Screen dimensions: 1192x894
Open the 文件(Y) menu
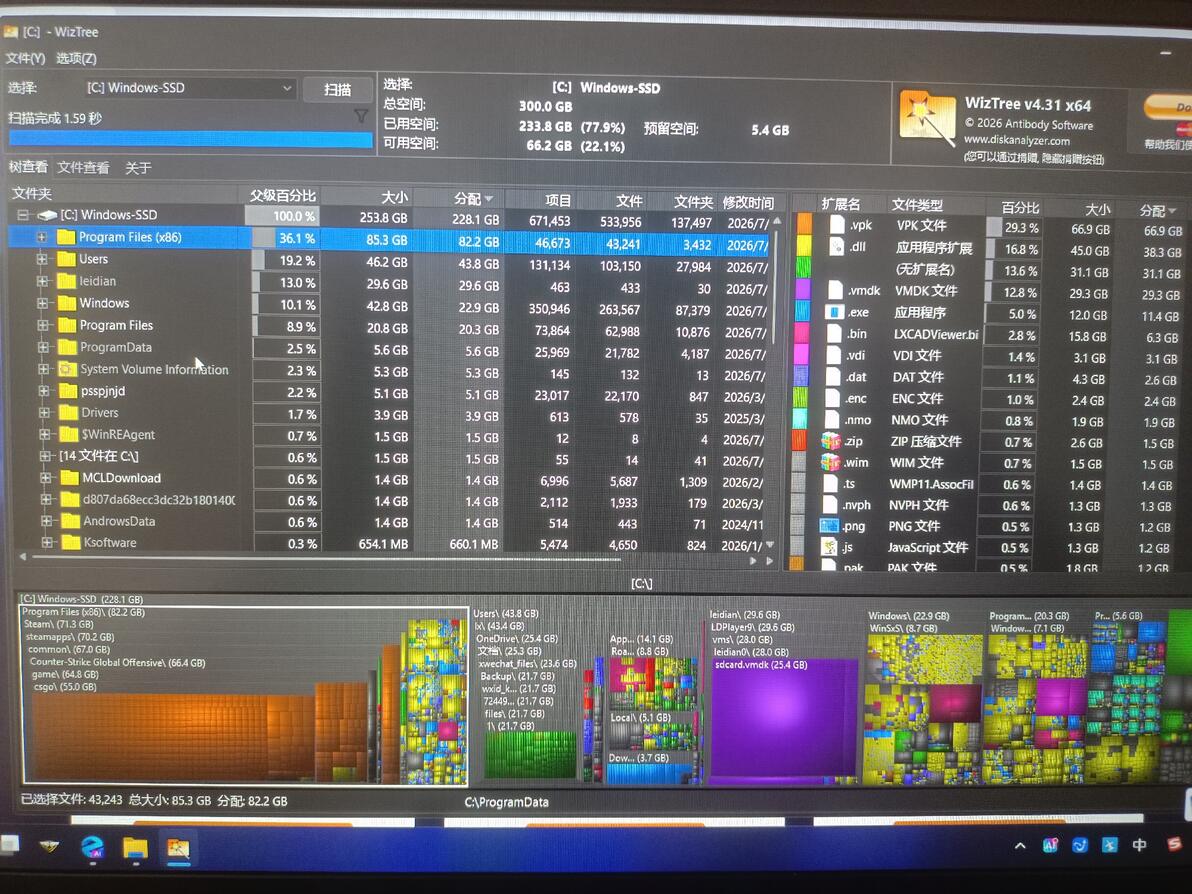(25, 58)
